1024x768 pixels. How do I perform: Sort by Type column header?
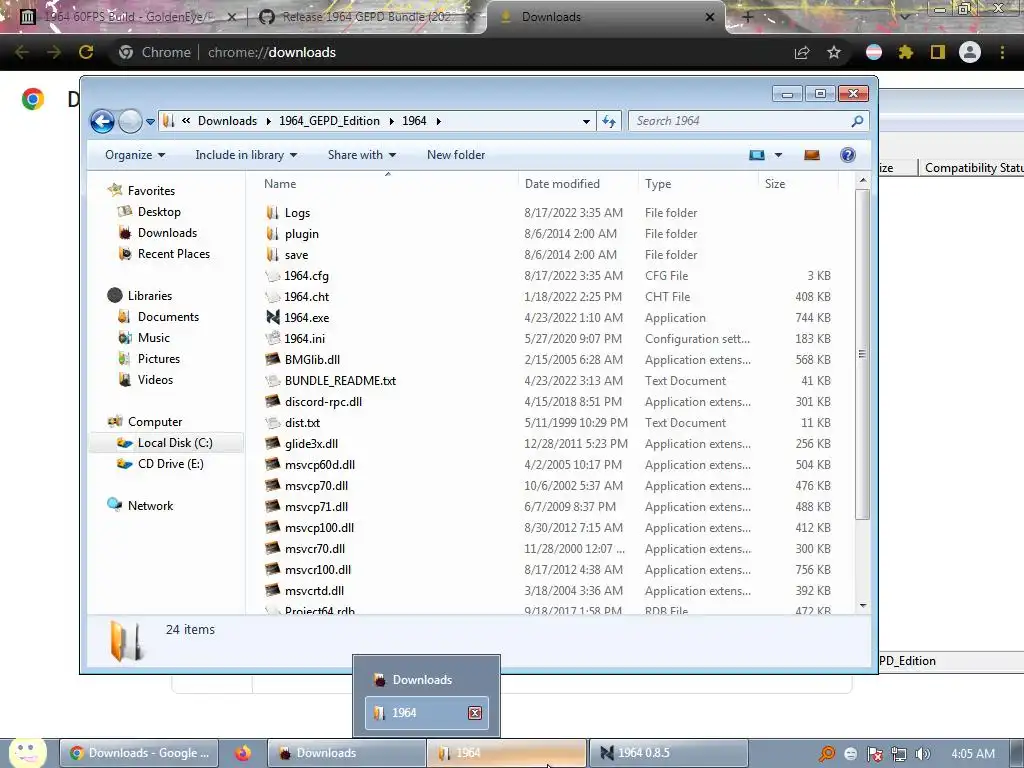(658, 184)
